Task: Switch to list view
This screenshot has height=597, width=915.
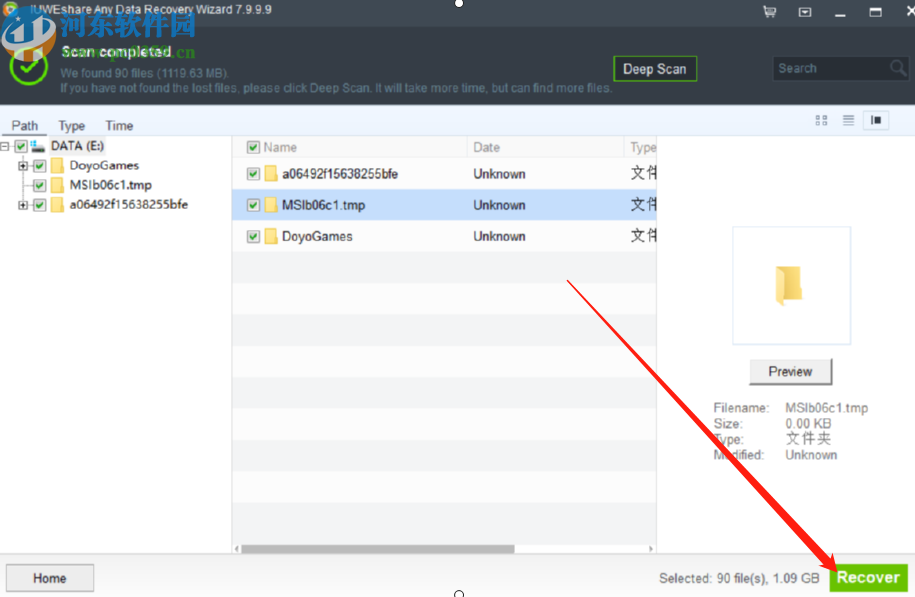Action: tap(848, 120)
